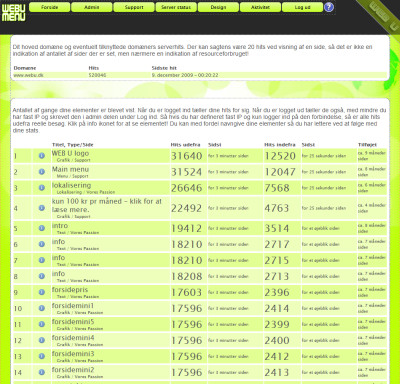Select the 'kun 100 kr pr måned' title
Image resolution: width=400 pixels, height=384 pixels.
[107, 205]
